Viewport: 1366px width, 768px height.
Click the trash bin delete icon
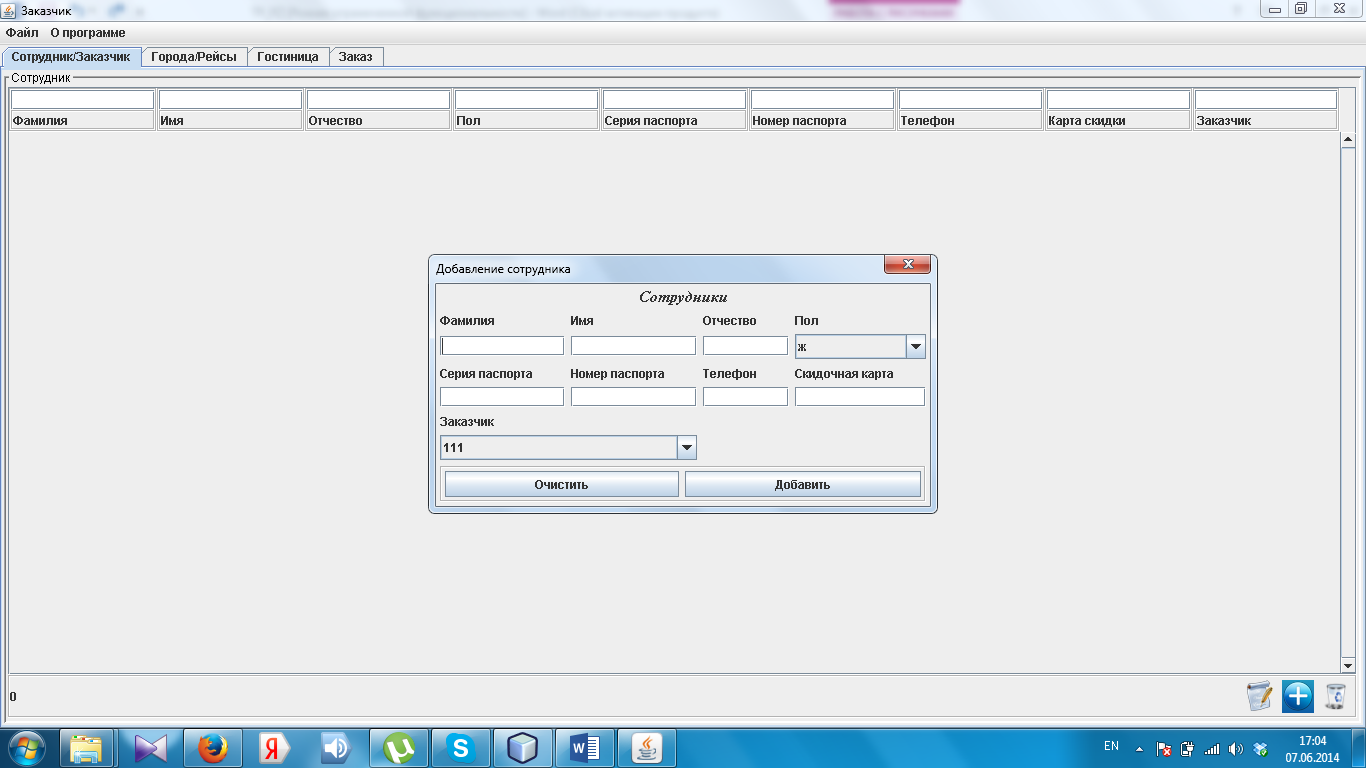[x=1335, y=696]
